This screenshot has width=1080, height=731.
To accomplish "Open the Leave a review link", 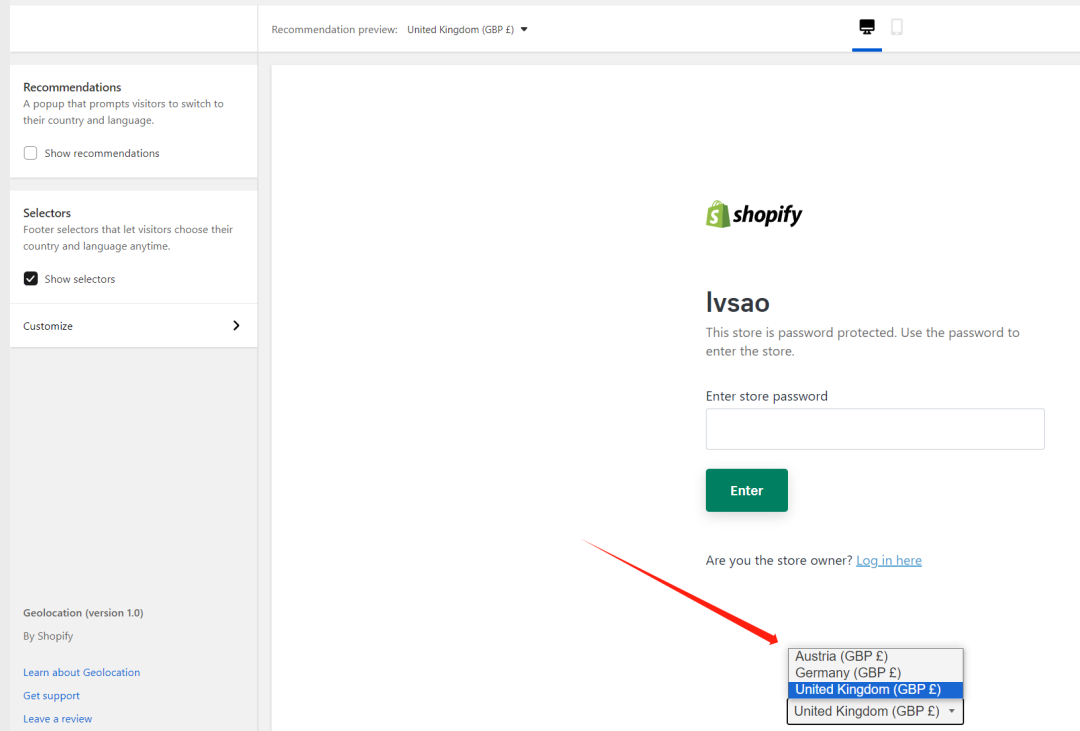I will [x=57, y=719].
